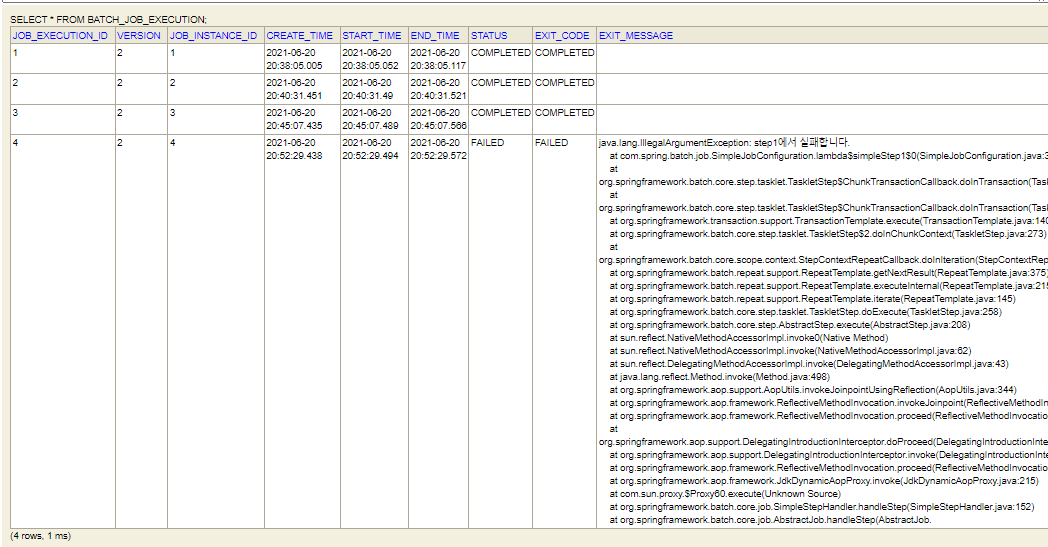The height and width of the screenshot is (547, 1048).
Task: Sort by the JOB_EXECUTION_ID column header
Action: (x=60, y=35)
